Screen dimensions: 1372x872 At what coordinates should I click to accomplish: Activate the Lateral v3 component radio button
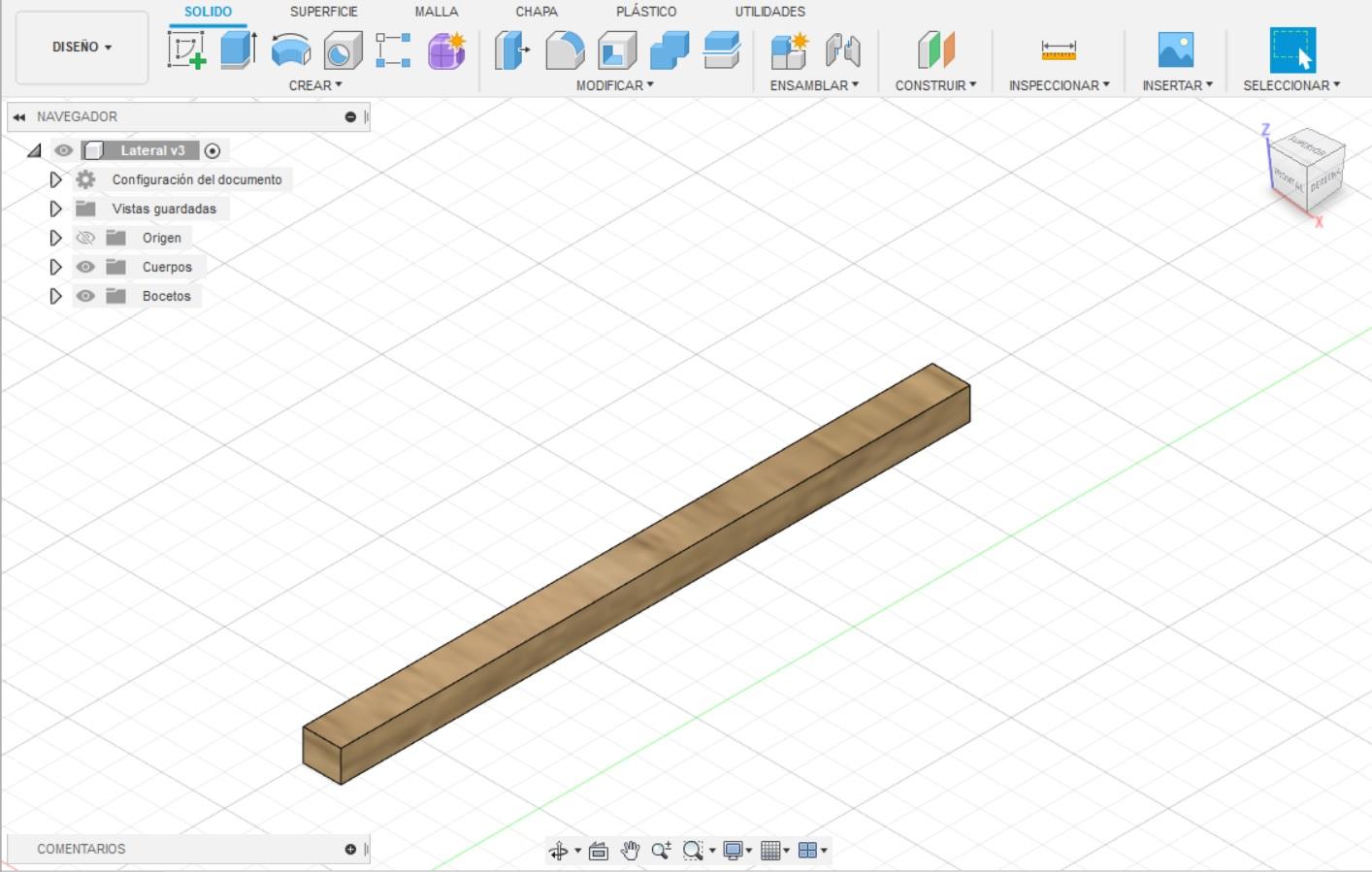212,150
